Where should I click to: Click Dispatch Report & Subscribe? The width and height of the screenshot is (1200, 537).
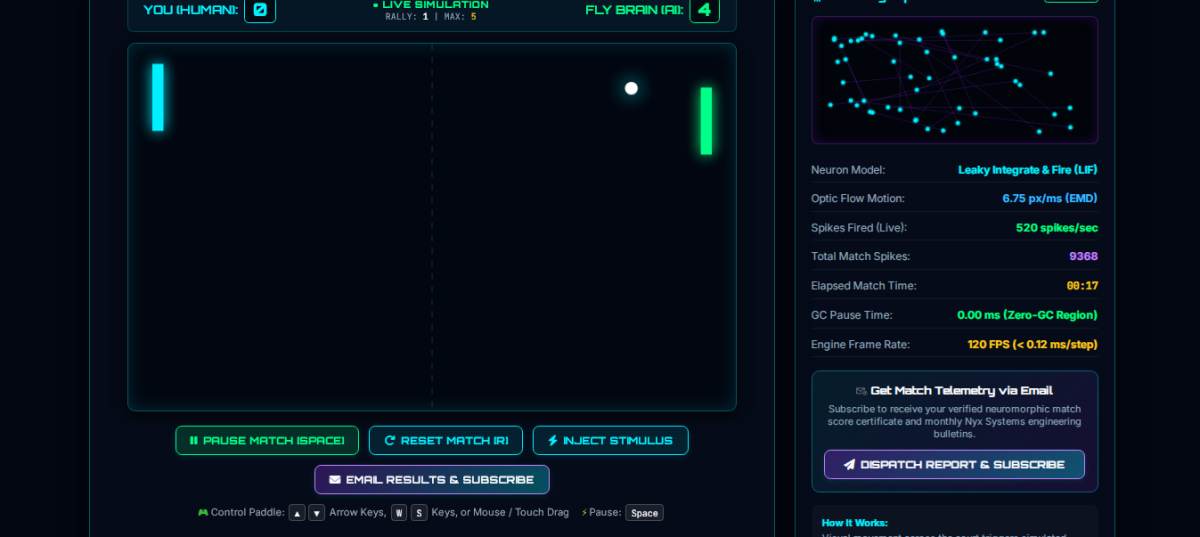pos(954,464)
